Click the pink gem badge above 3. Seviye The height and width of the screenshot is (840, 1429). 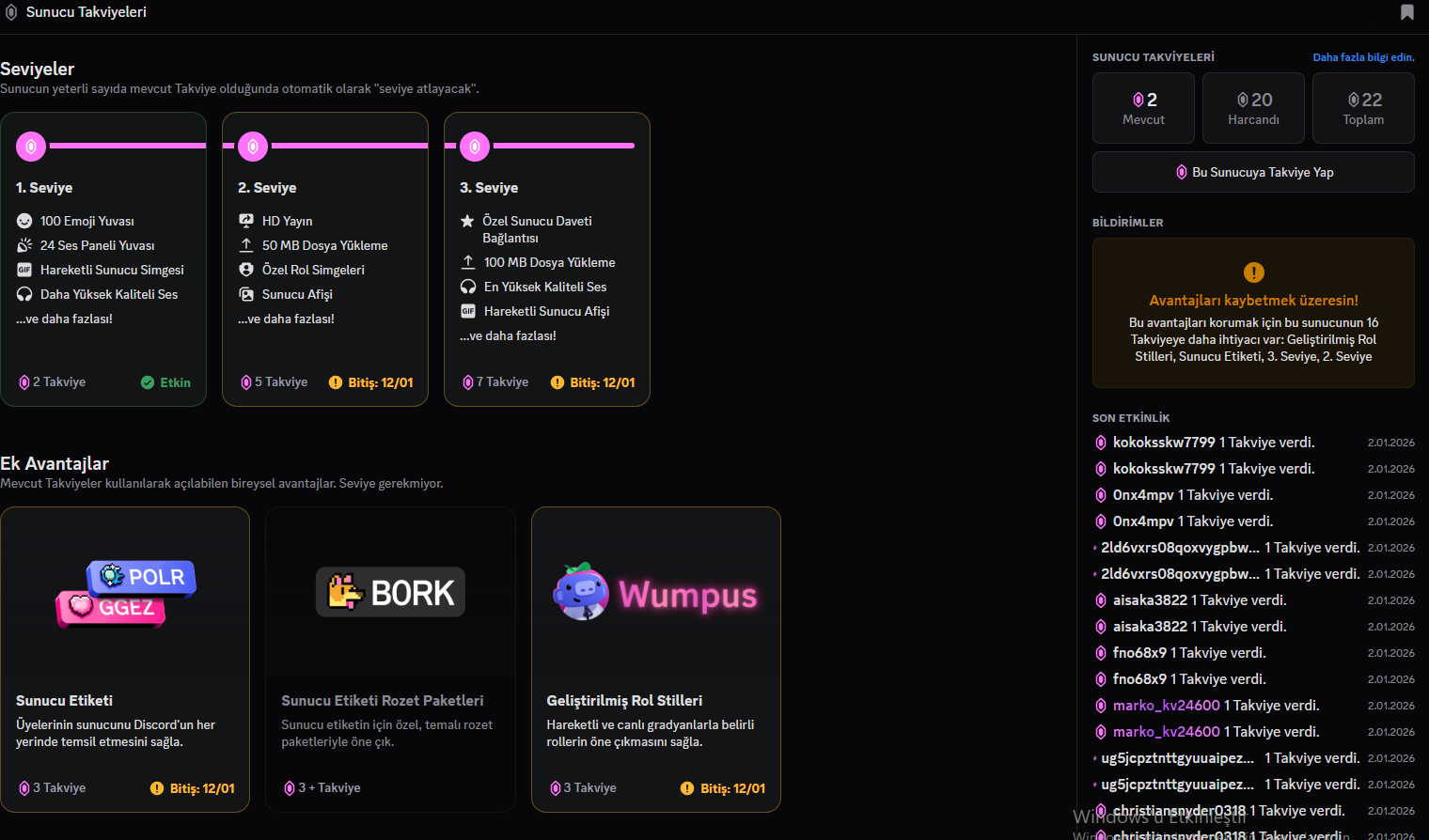(x=475, y=146)
